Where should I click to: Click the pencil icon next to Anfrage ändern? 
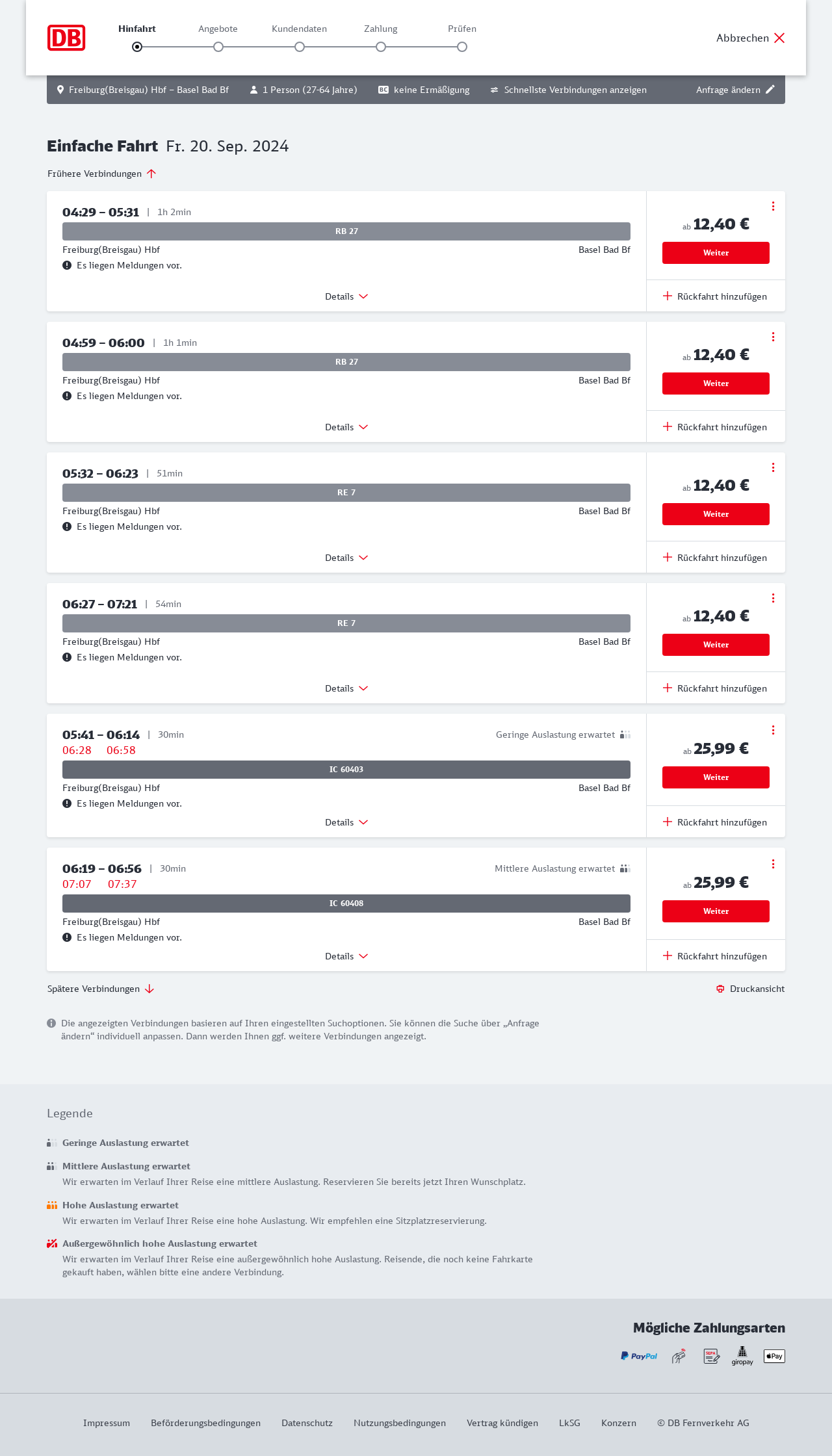coord(770,90)
